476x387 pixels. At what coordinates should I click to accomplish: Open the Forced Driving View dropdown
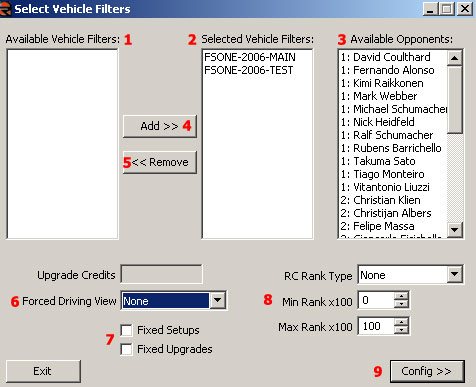(x=218, y=300)
